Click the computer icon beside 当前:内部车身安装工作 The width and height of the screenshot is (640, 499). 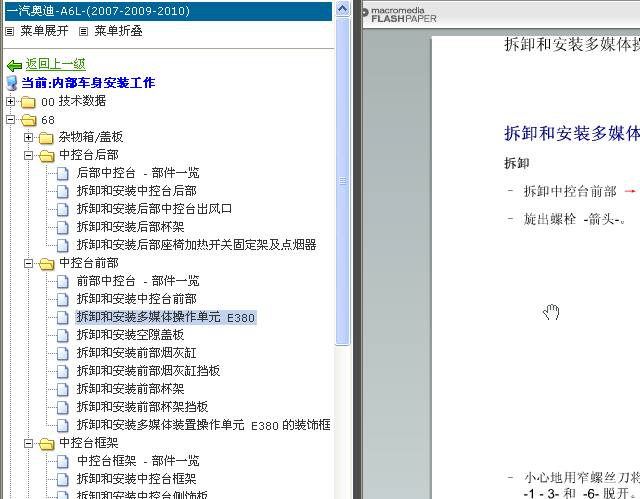[12, 83]
